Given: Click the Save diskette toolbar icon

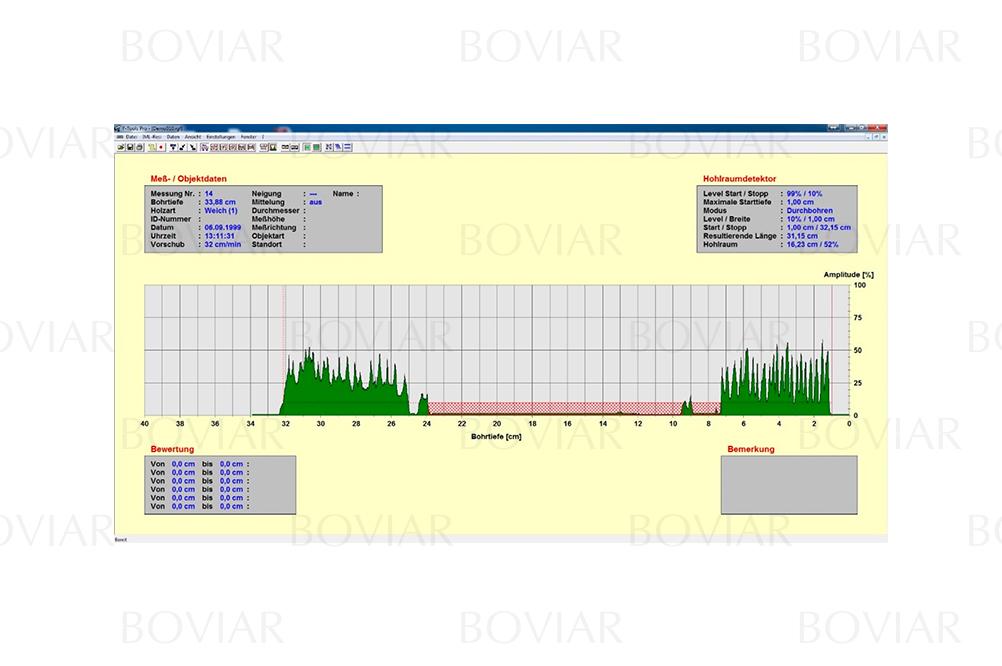Looking at the screenshot, I should click(129, 147).
